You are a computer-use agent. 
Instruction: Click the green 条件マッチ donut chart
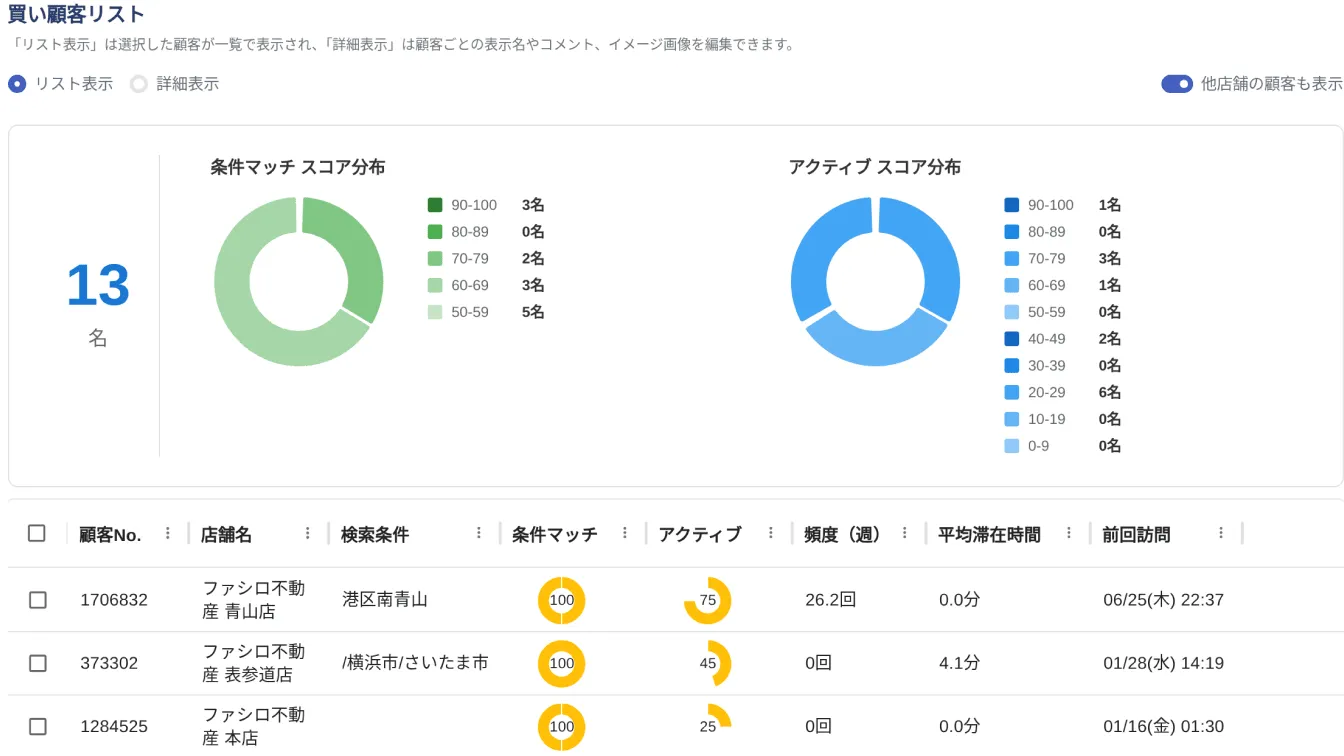[298, 282]
